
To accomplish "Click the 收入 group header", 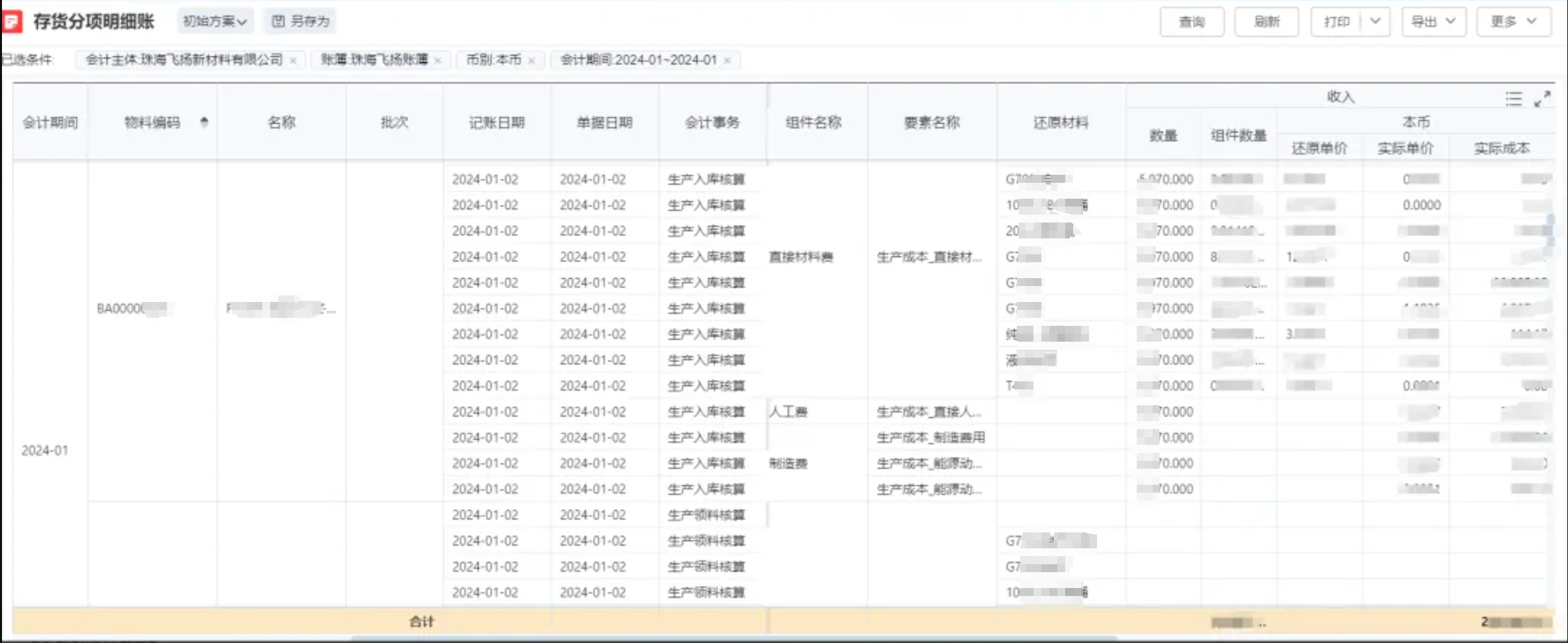I will coord(1340,97).
